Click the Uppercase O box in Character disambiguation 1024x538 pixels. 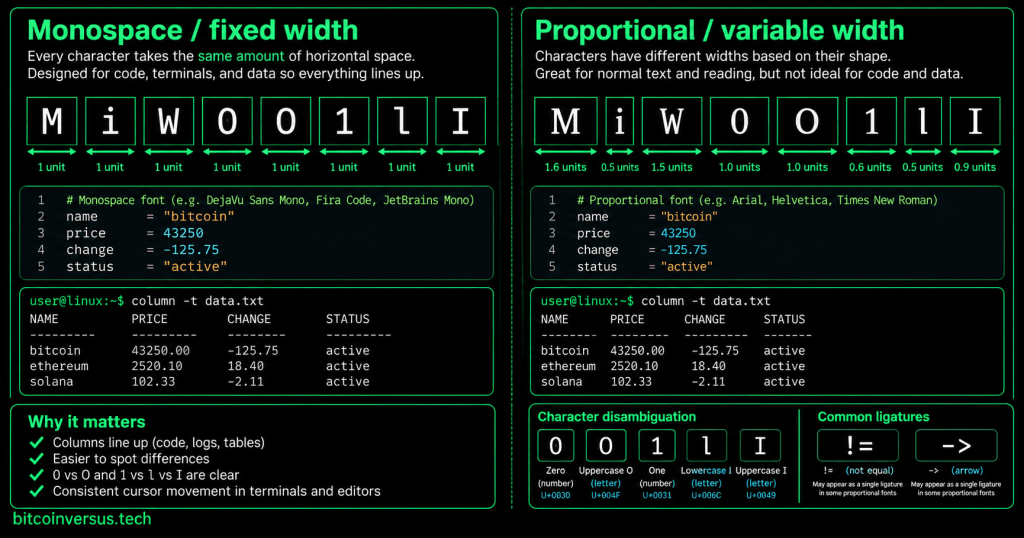click(605, 445)
